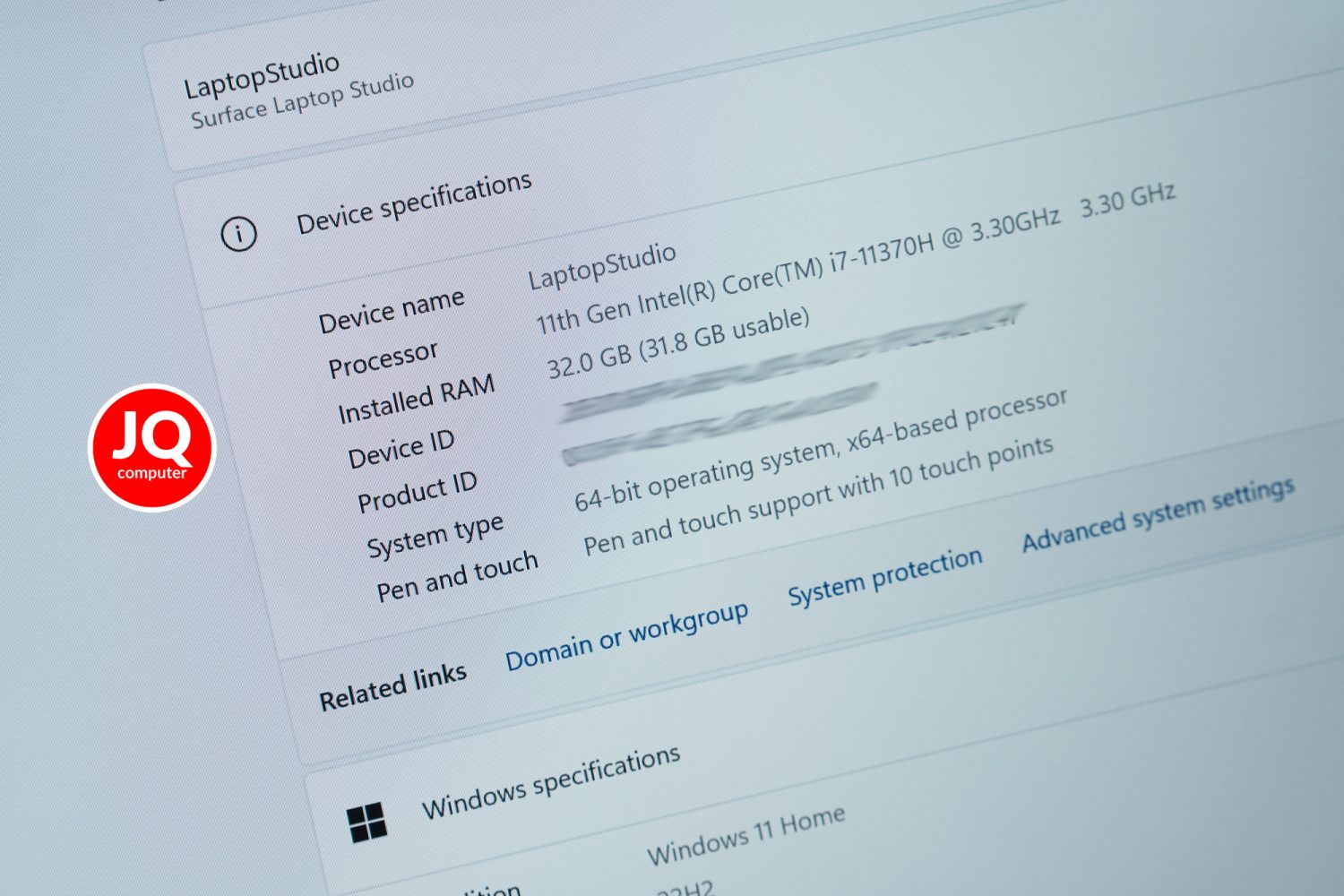Select the Windows 11 Home edition value

(746, 835)
